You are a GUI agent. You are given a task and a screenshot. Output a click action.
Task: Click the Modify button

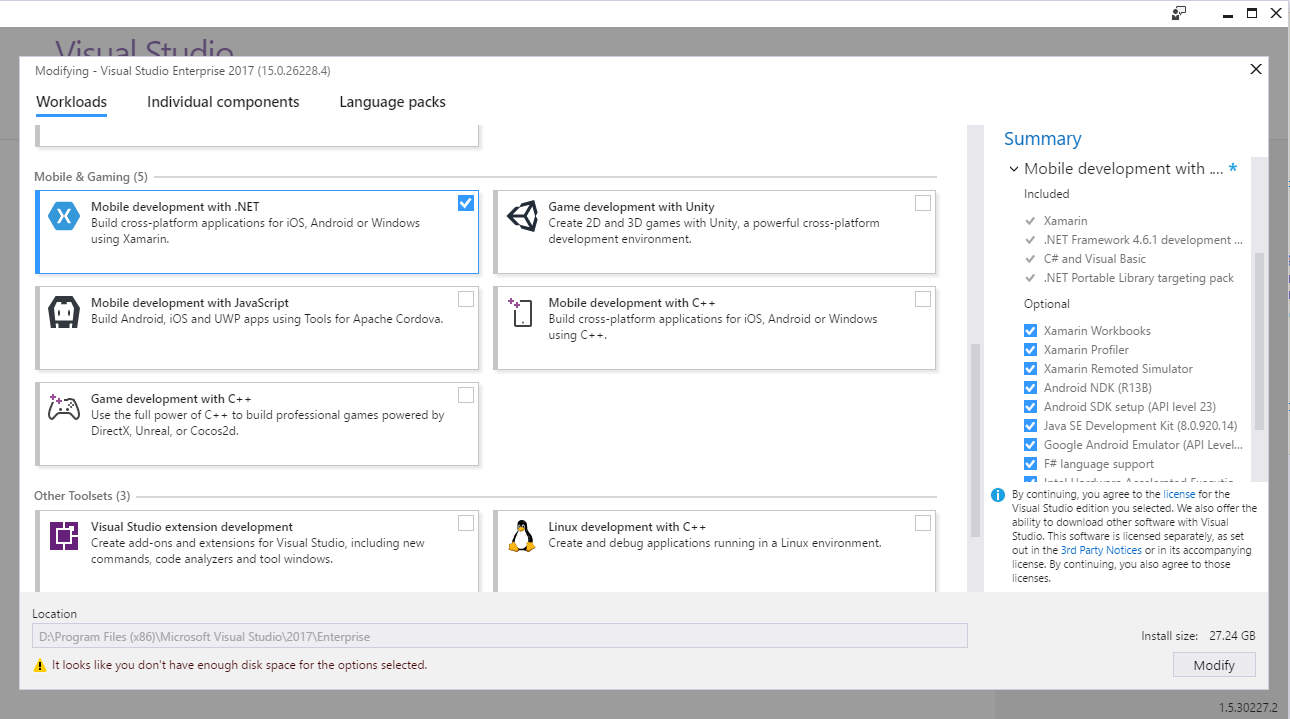1214,665
